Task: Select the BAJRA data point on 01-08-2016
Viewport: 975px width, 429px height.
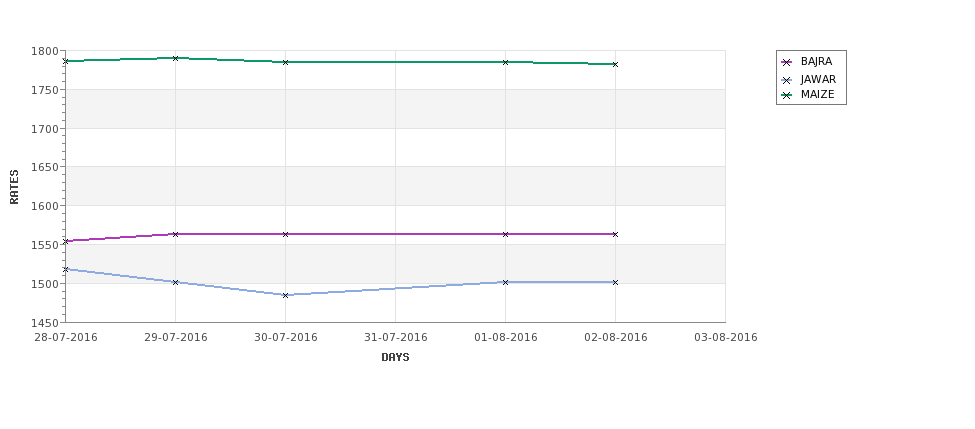Action: click(506, 234)
